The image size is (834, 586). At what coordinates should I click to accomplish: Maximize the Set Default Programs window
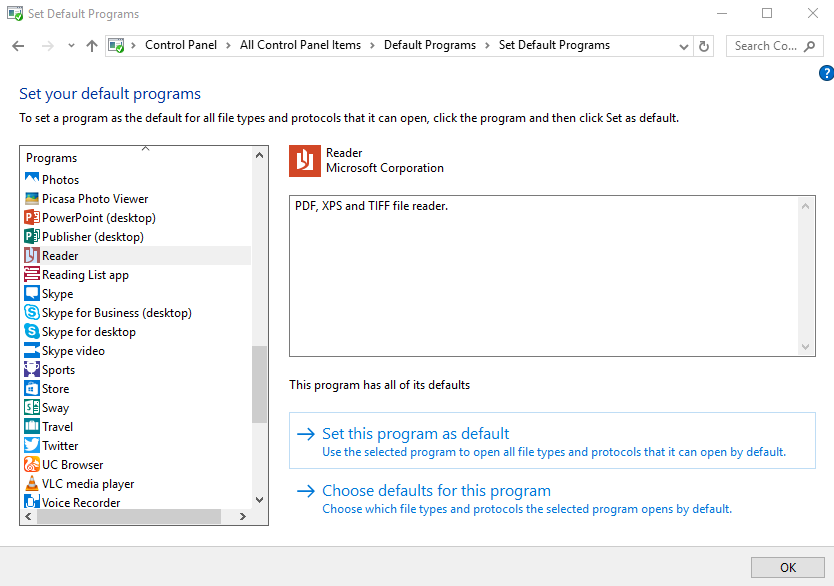767,13
